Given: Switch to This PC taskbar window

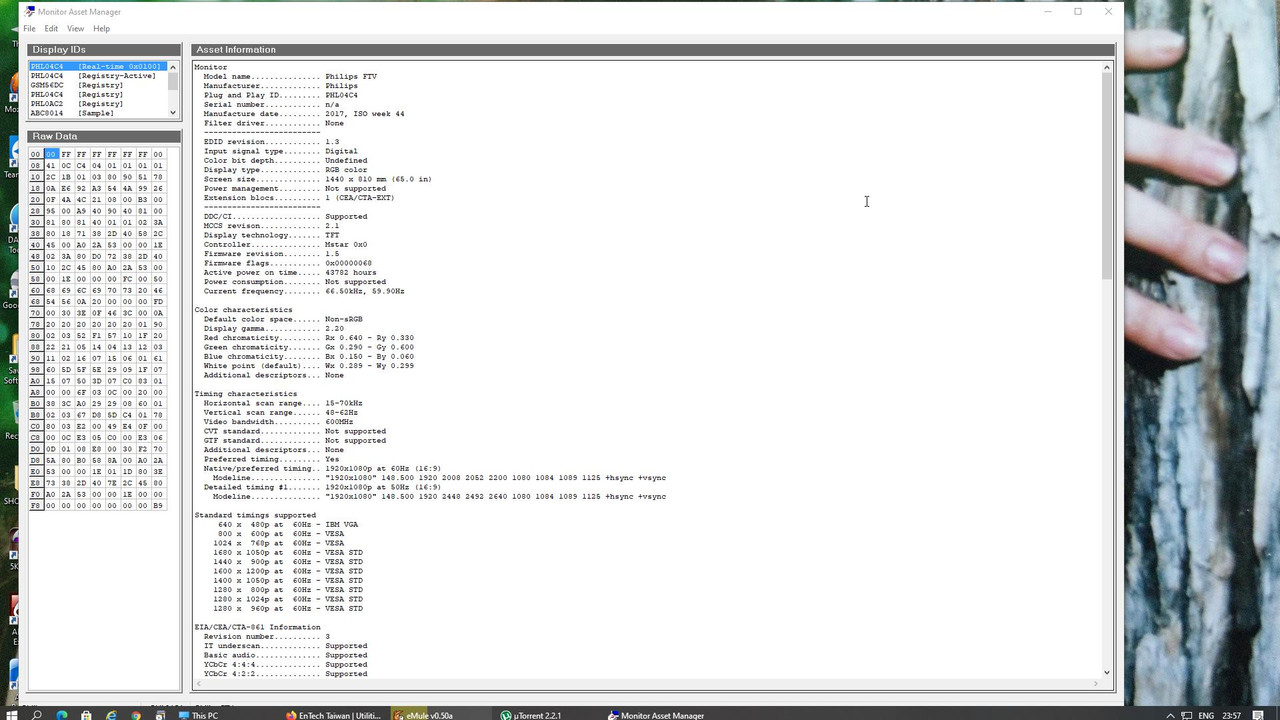Looking at the screenshot, I should [x=197, y=715].
